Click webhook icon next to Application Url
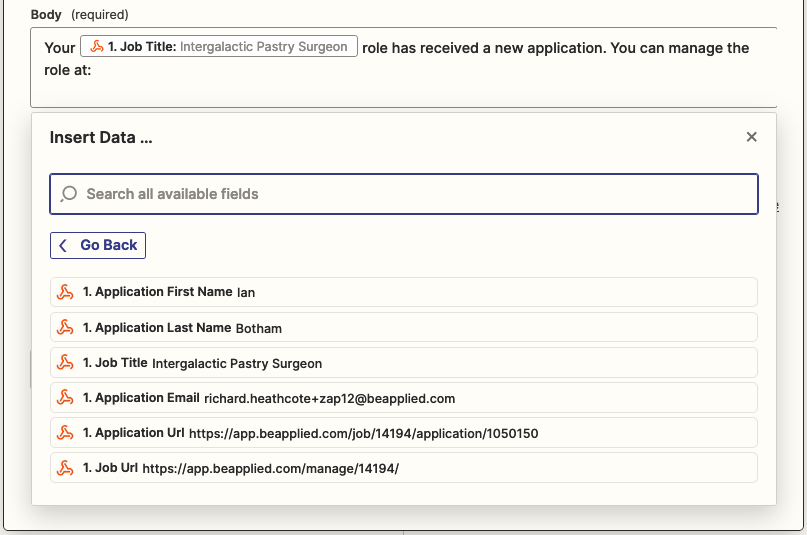807x535 pixels. coord(65,433)
